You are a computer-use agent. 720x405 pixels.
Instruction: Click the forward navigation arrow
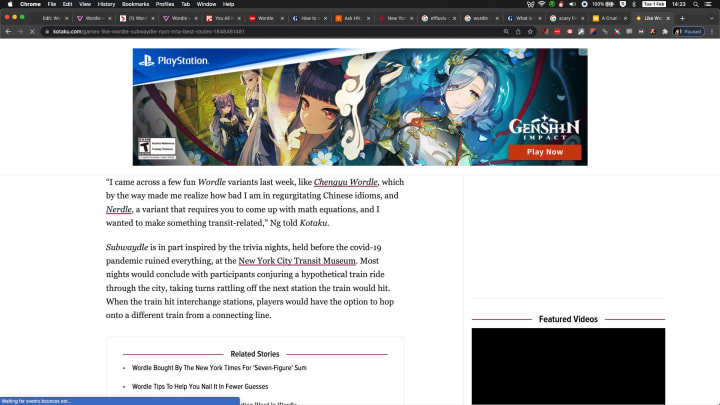(x=20, y=32)
